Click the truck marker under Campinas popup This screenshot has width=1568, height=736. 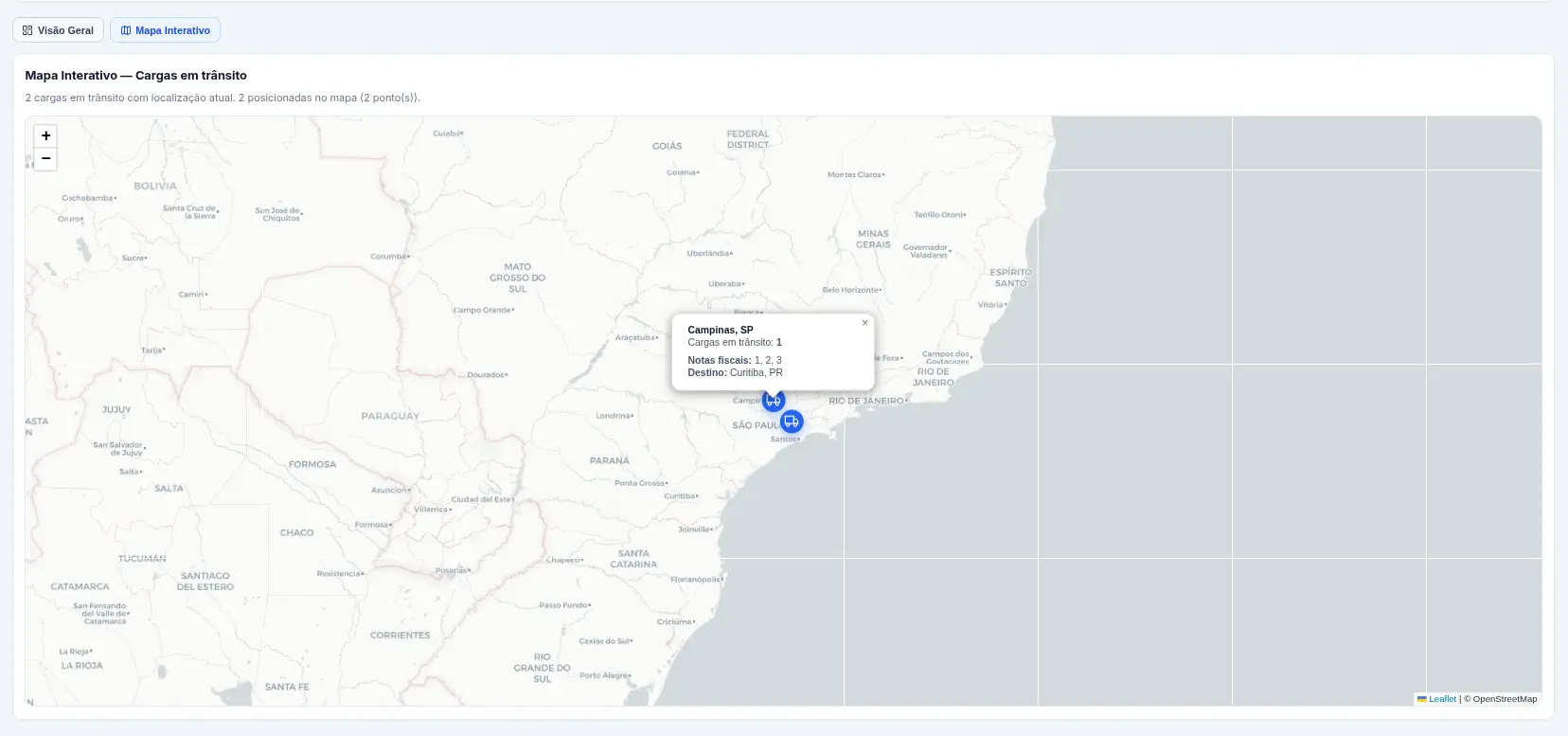774,401
